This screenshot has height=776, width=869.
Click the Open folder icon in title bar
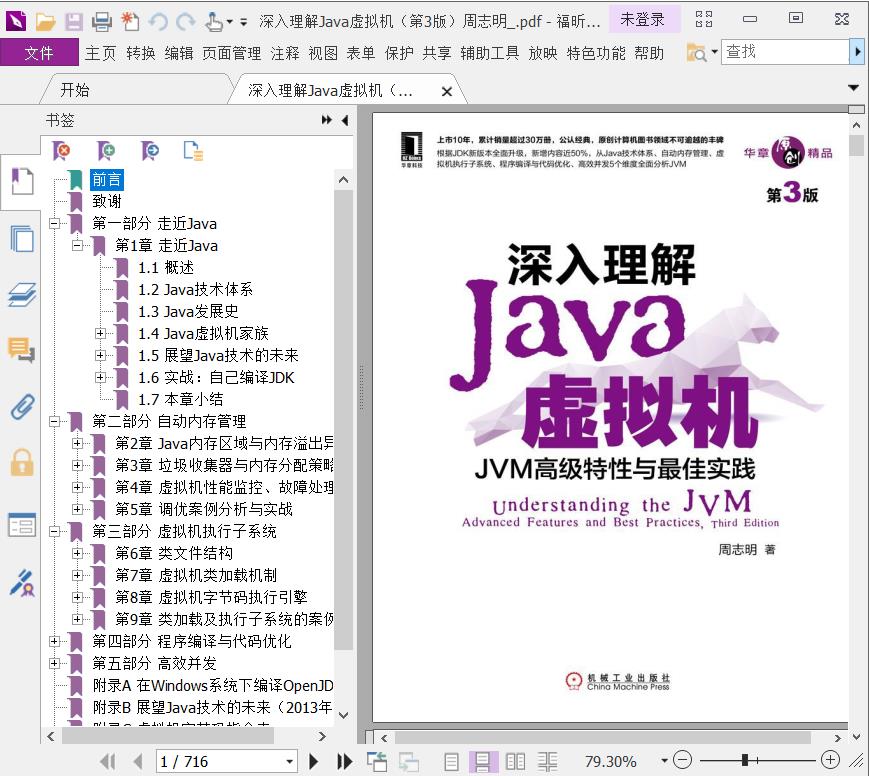tap(45, 22)
